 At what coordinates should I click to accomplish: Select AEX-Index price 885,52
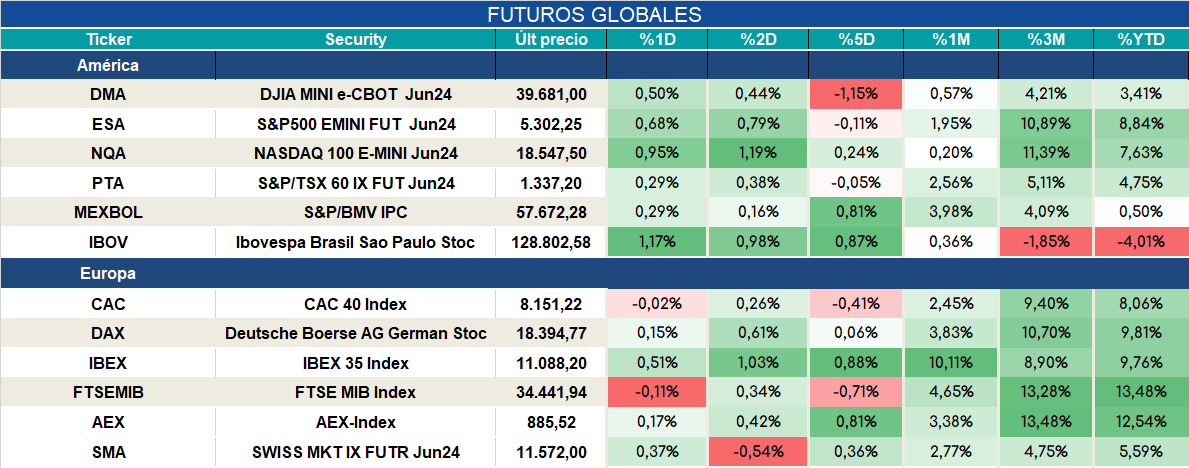coord(551,422)
